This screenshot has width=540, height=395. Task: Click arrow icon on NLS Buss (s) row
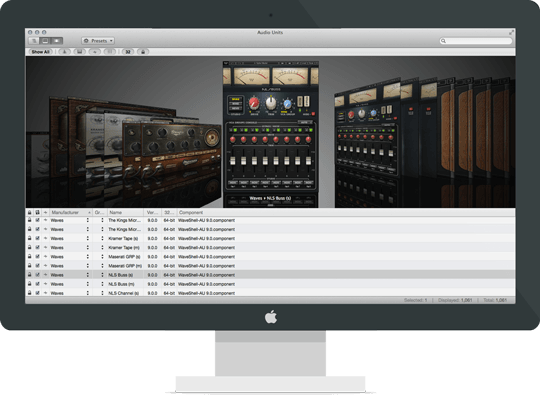45,274
